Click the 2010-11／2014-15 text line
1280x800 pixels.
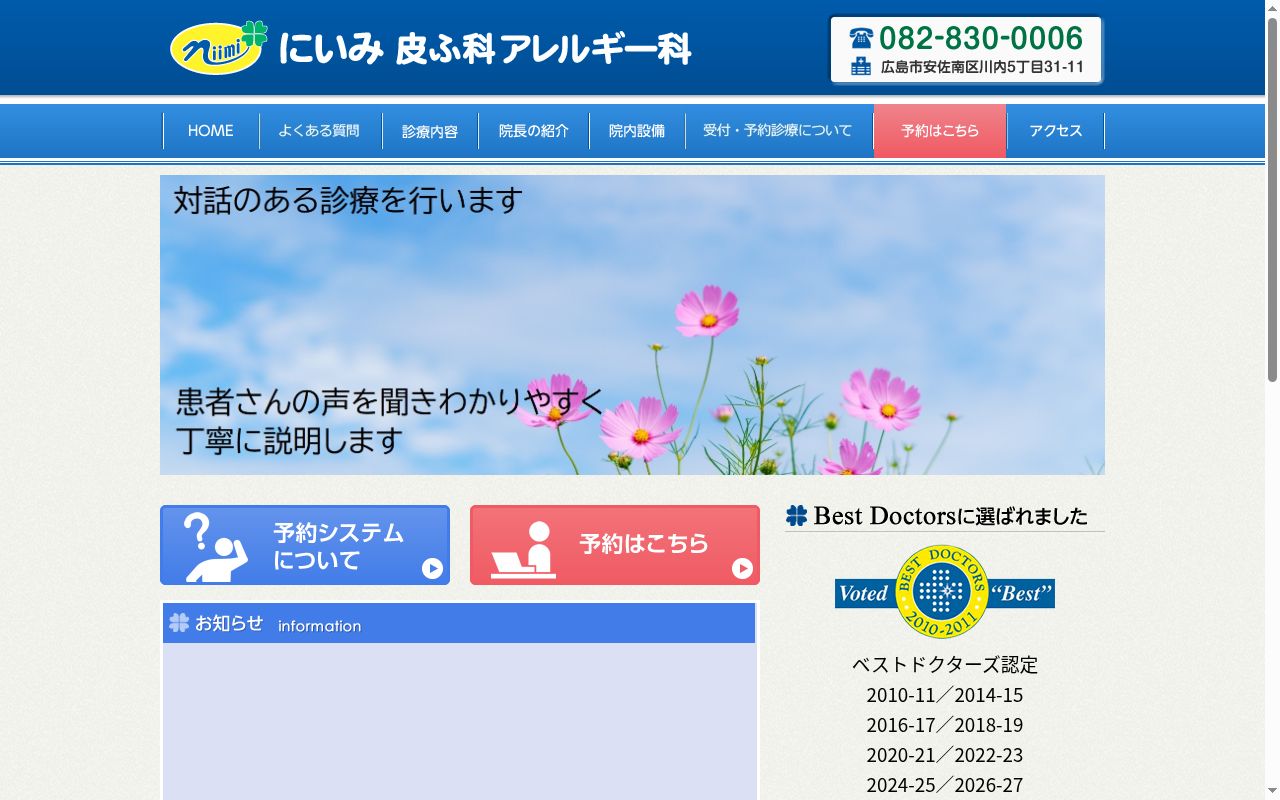[x=945, y=694]
